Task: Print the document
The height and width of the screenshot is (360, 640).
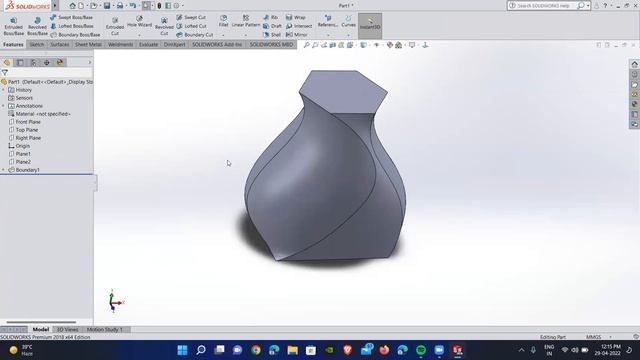Action: pyautogui.click(x=120, y=6)
